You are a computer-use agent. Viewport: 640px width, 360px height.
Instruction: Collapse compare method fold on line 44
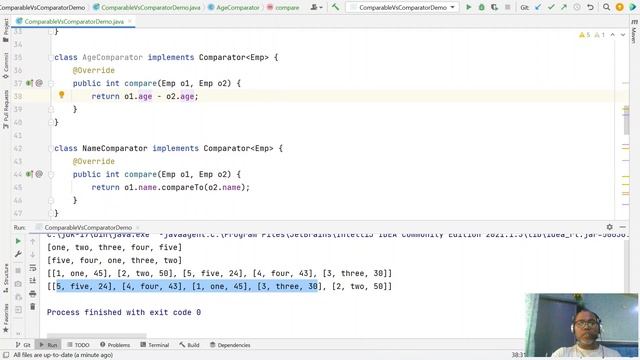[51, 174]
